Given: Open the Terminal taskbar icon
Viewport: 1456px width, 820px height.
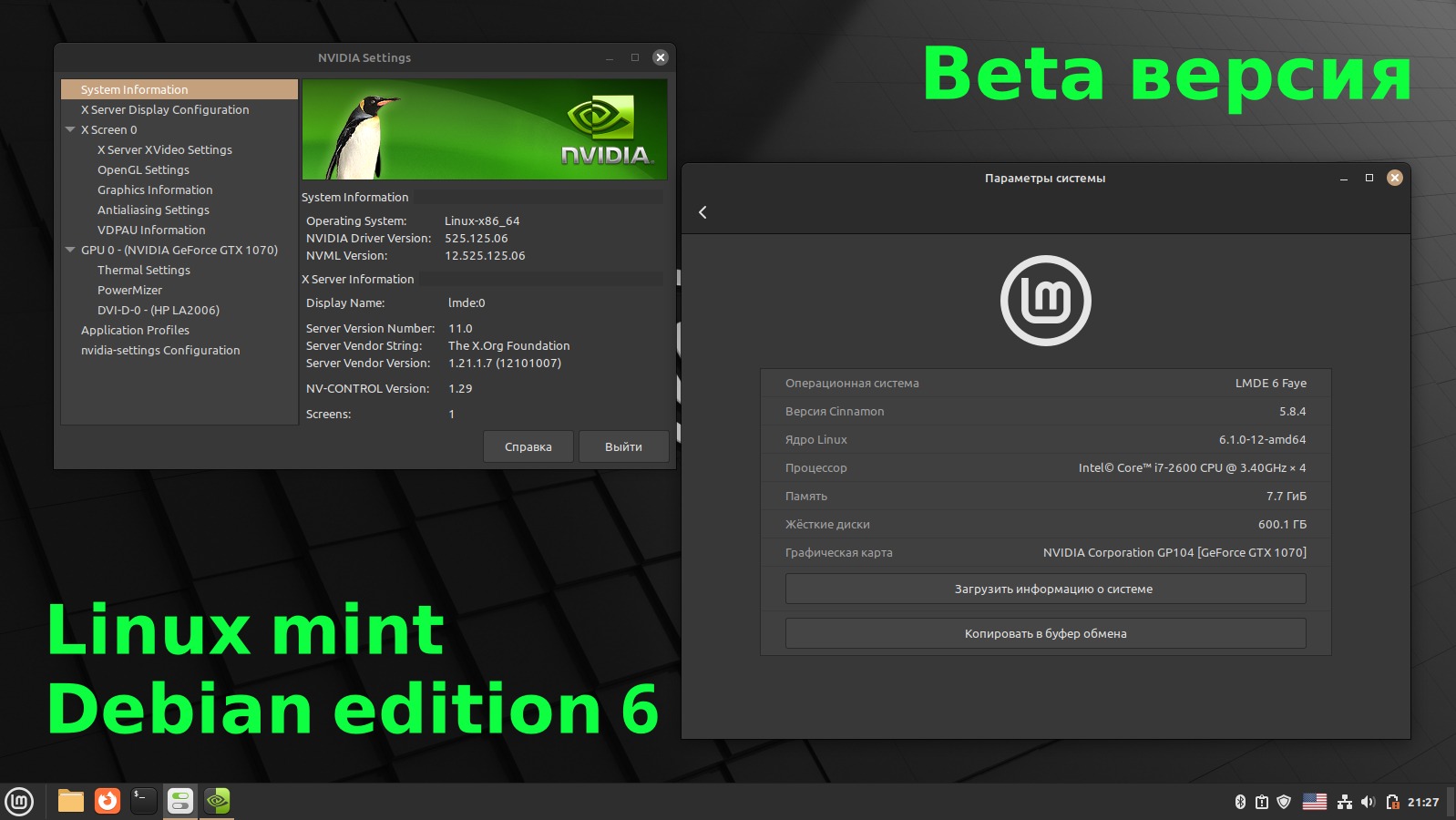Looking at the screenshot, I should click(x=144, y=801).
